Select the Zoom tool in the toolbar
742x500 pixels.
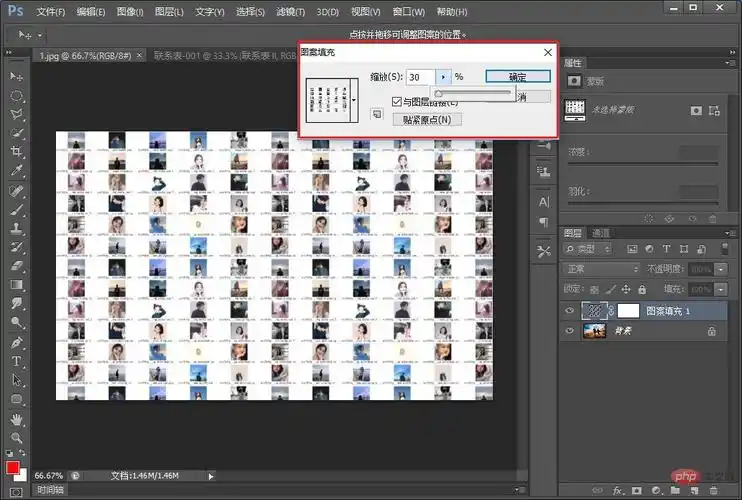(x=17, y=437)
